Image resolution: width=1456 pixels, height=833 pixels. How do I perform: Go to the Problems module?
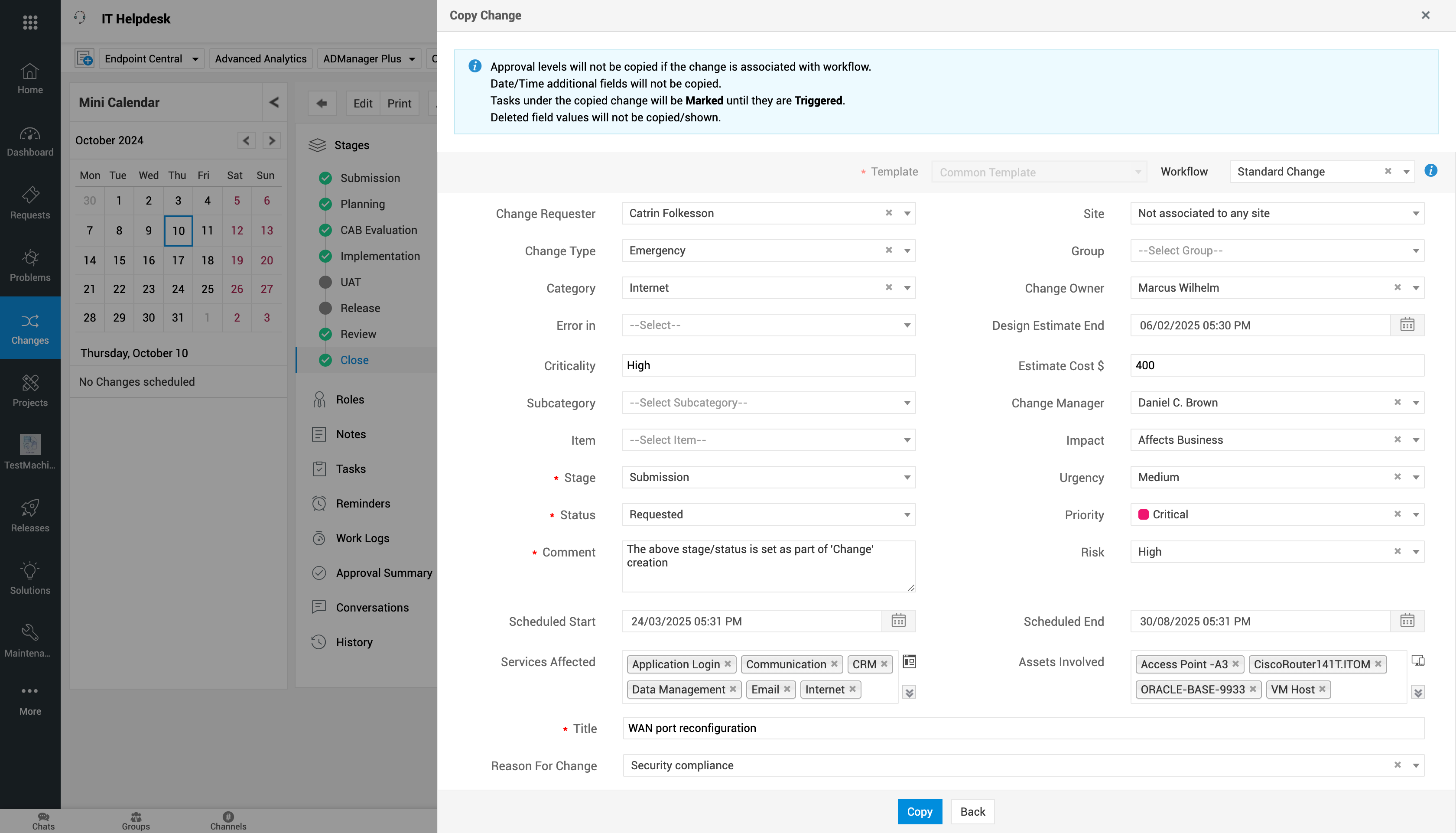point(30,266)
